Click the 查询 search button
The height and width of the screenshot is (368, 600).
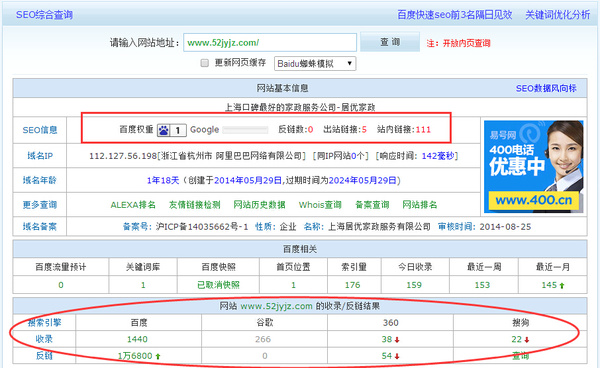(390, 42)
